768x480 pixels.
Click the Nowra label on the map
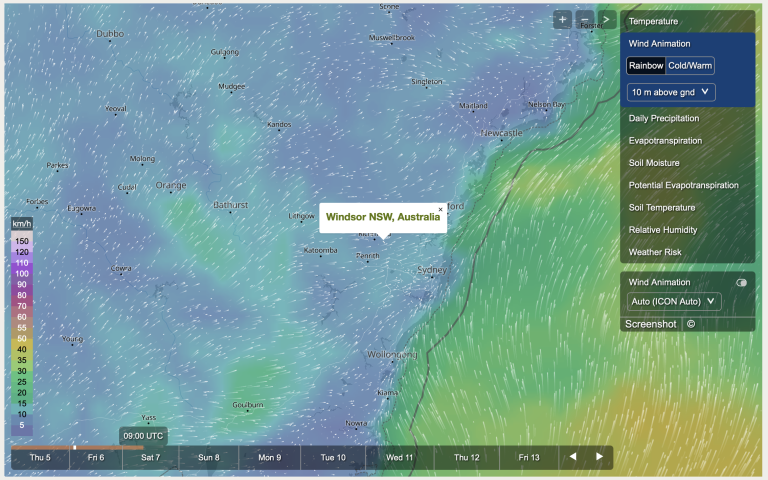(x=356, y=423)
